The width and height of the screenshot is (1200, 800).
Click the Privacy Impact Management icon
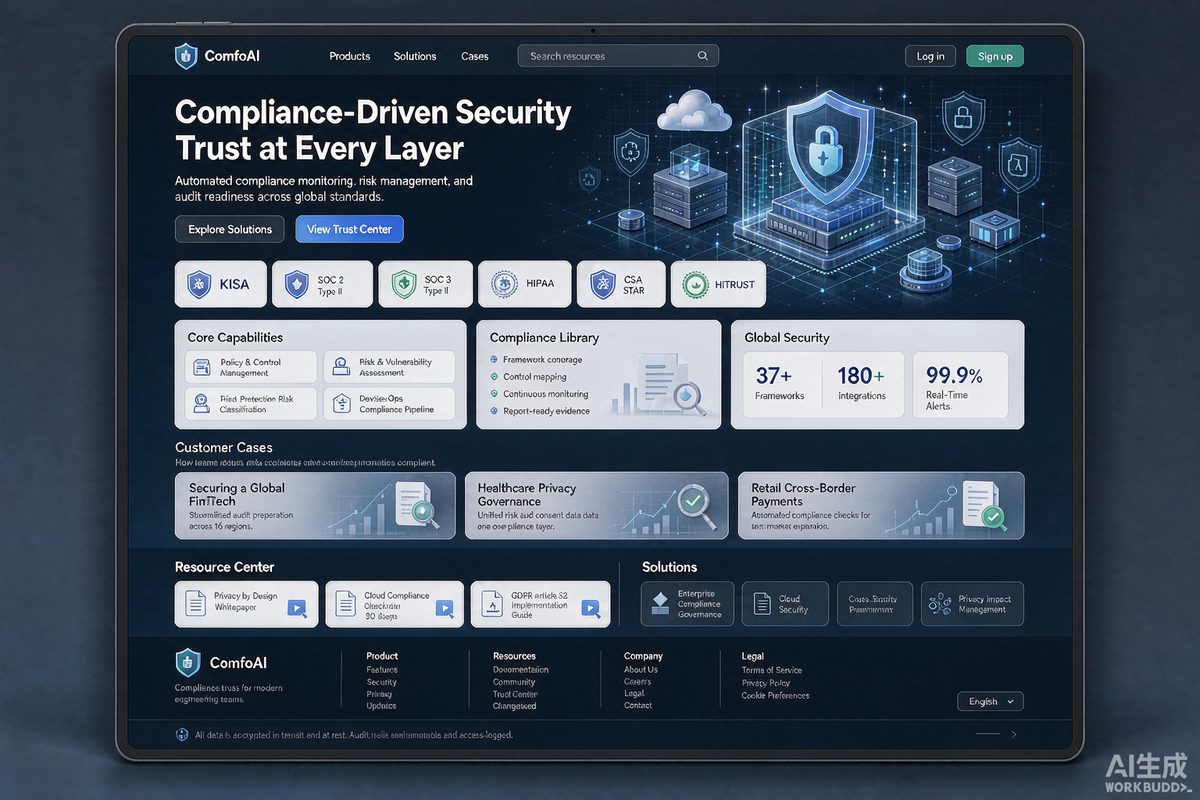(940, 603)
